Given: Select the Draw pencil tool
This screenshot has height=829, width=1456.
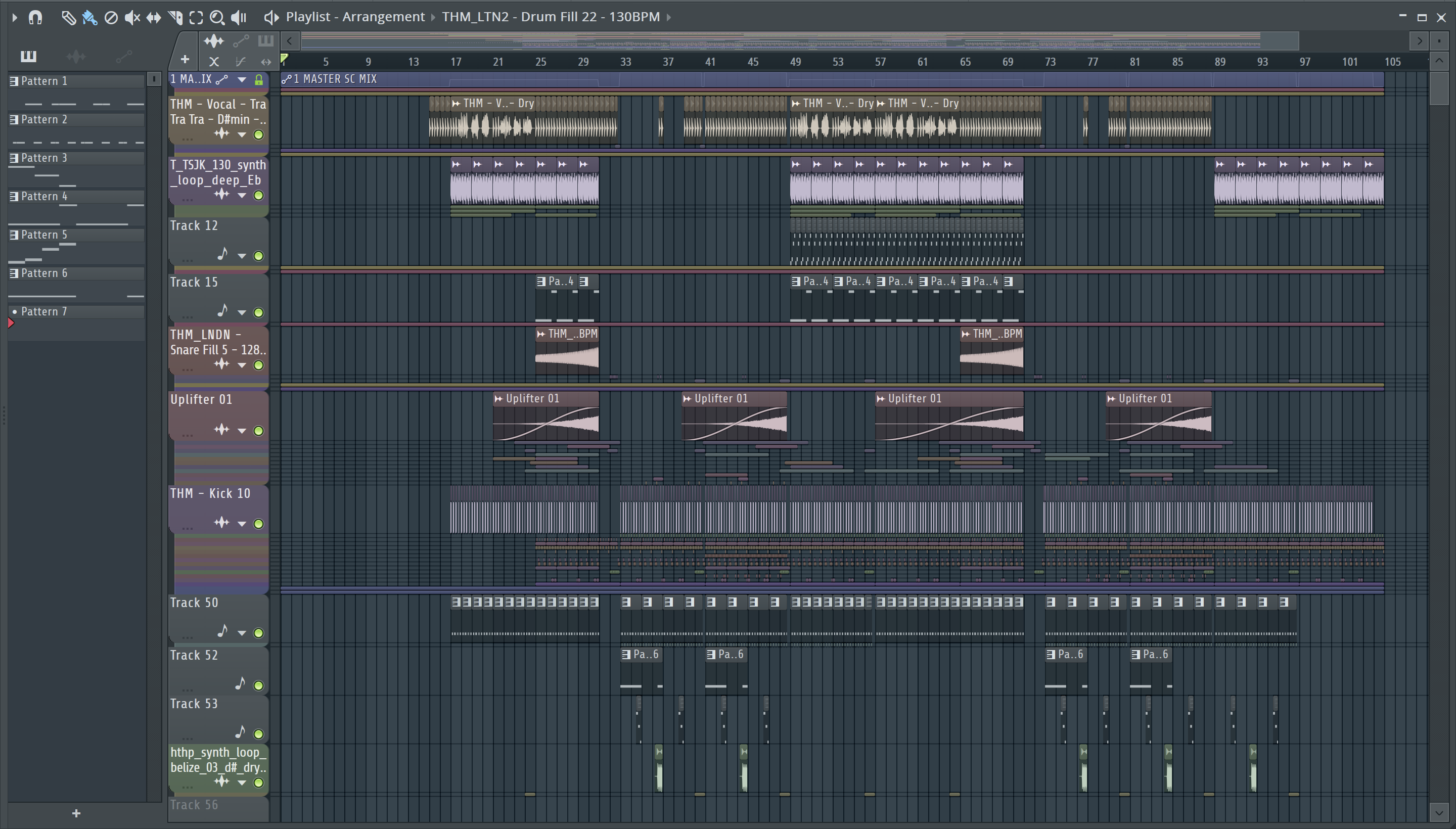Looking at the screenshot, I should click(68, 18).
